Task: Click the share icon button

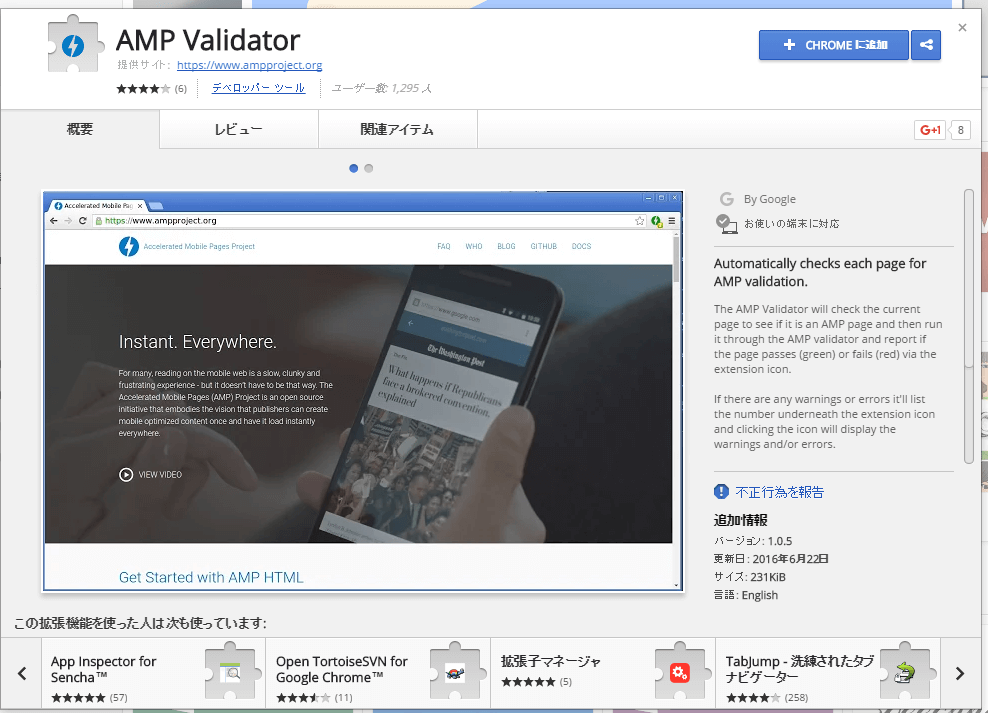Action: tap(926, 45)
